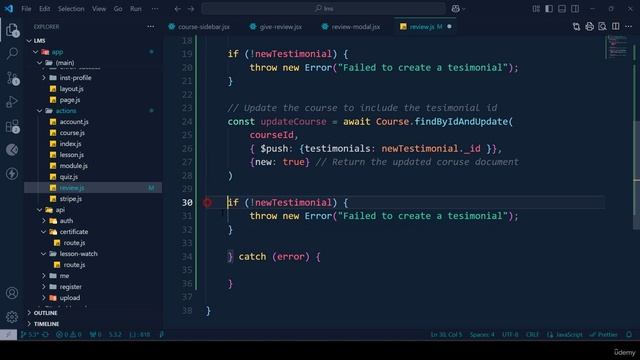Open the Accounts icon in activity bar
This screenshot has width=640, height=360.
point(12,293)
